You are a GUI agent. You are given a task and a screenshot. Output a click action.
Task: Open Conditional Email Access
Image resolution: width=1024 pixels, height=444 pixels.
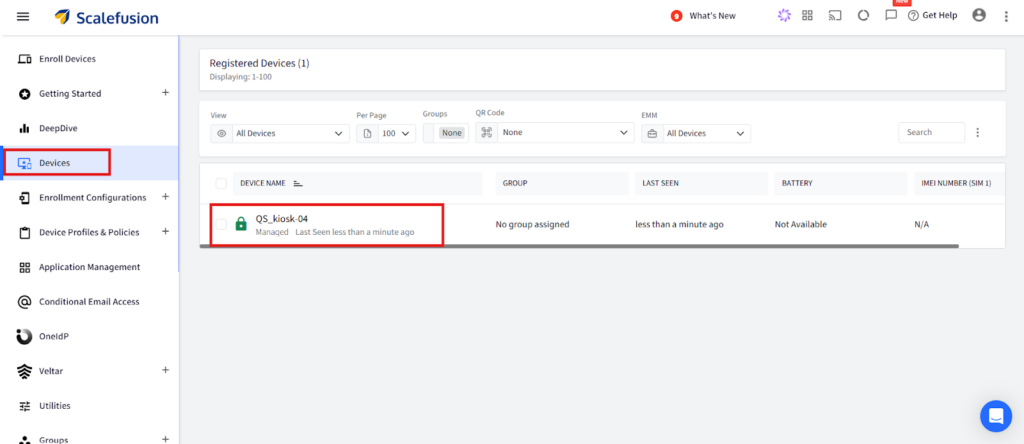click(x=89, y=302)
